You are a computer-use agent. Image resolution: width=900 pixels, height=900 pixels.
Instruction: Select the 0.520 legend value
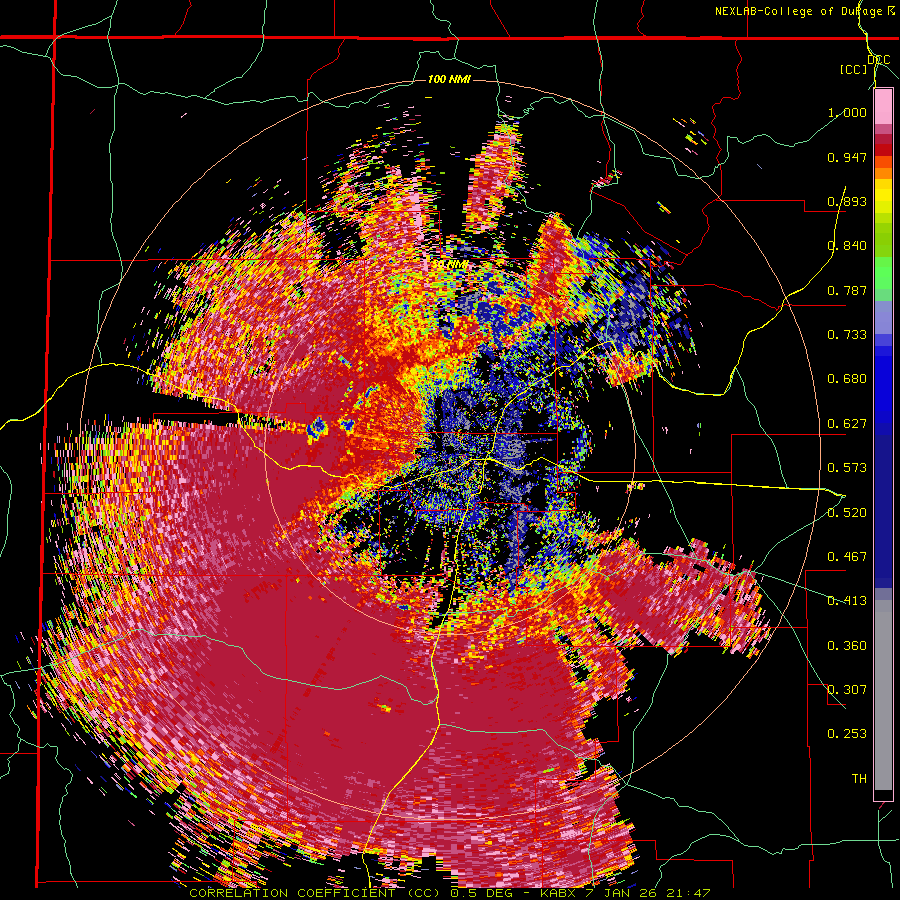[x=847, y=513]
